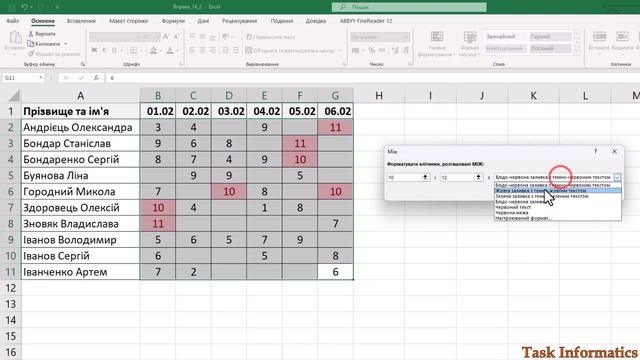Apply the Гарний (Good) cell style

point(550,37)
